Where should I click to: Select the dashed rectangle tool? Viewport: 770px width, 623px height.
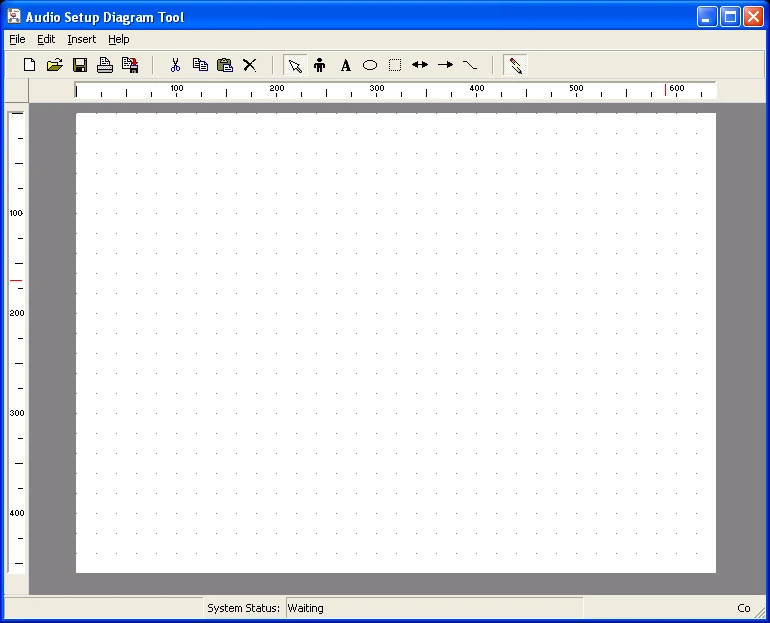pos(395,65)
